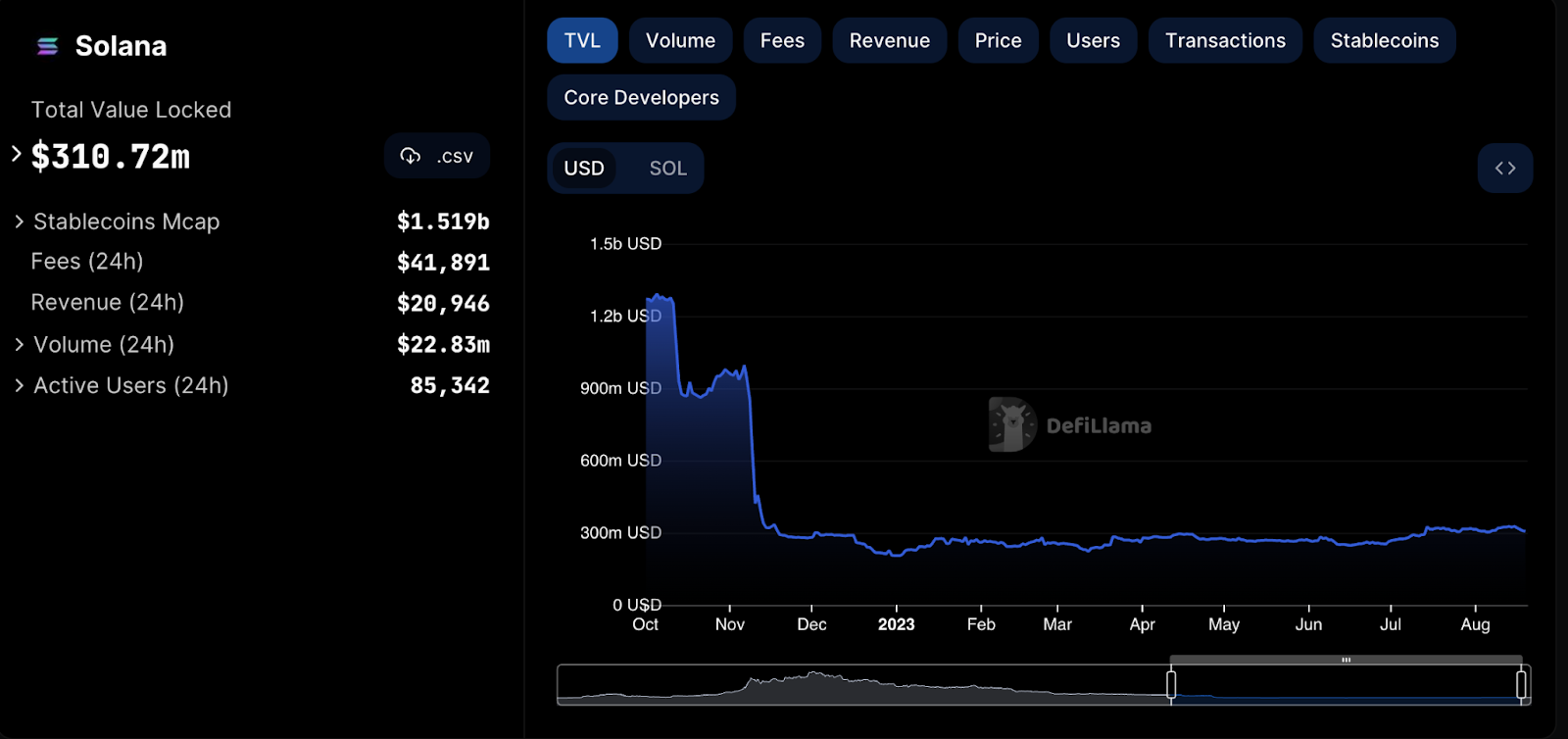The width and height of the screenshot is (1568, 739).
Task: Click the Nov x-axis label
Action: [x=730, y=624]
